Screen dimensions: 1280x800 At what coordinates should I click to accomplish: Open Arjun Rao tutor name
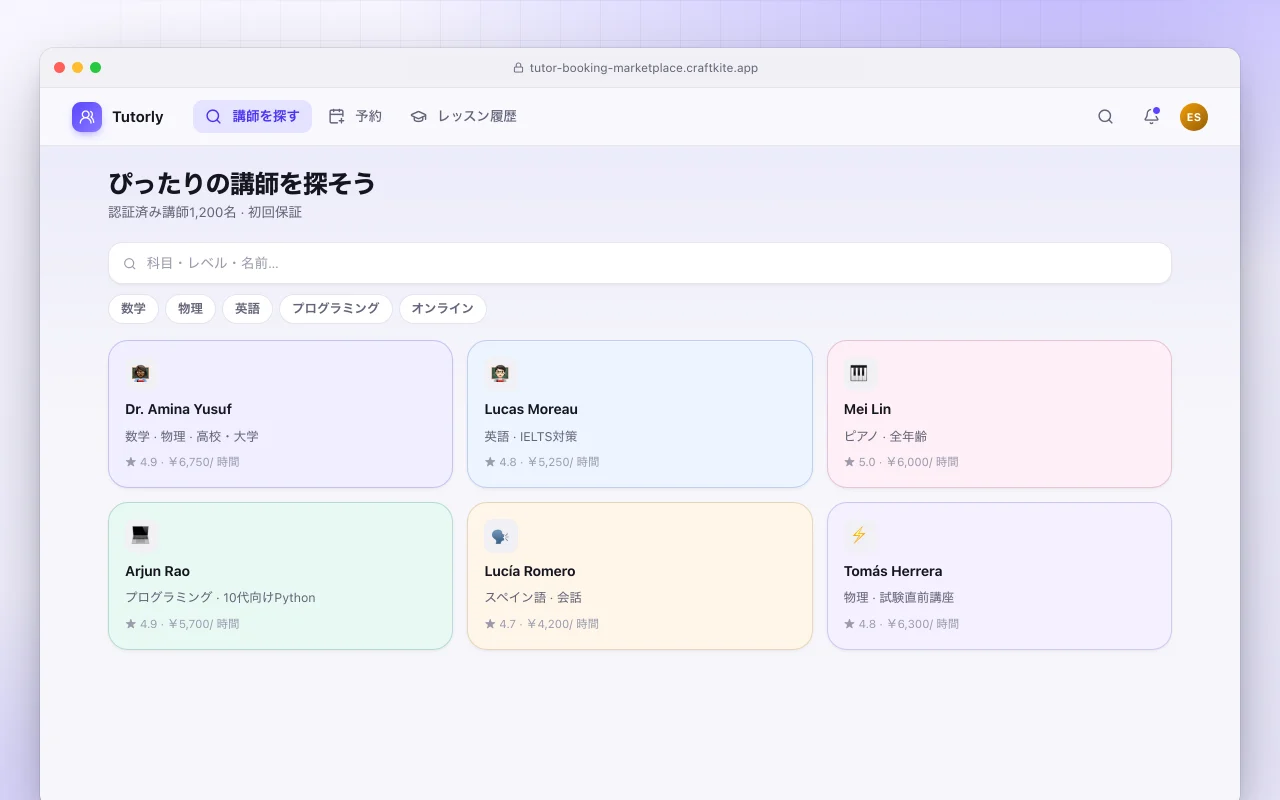click(x=157, y=571)
